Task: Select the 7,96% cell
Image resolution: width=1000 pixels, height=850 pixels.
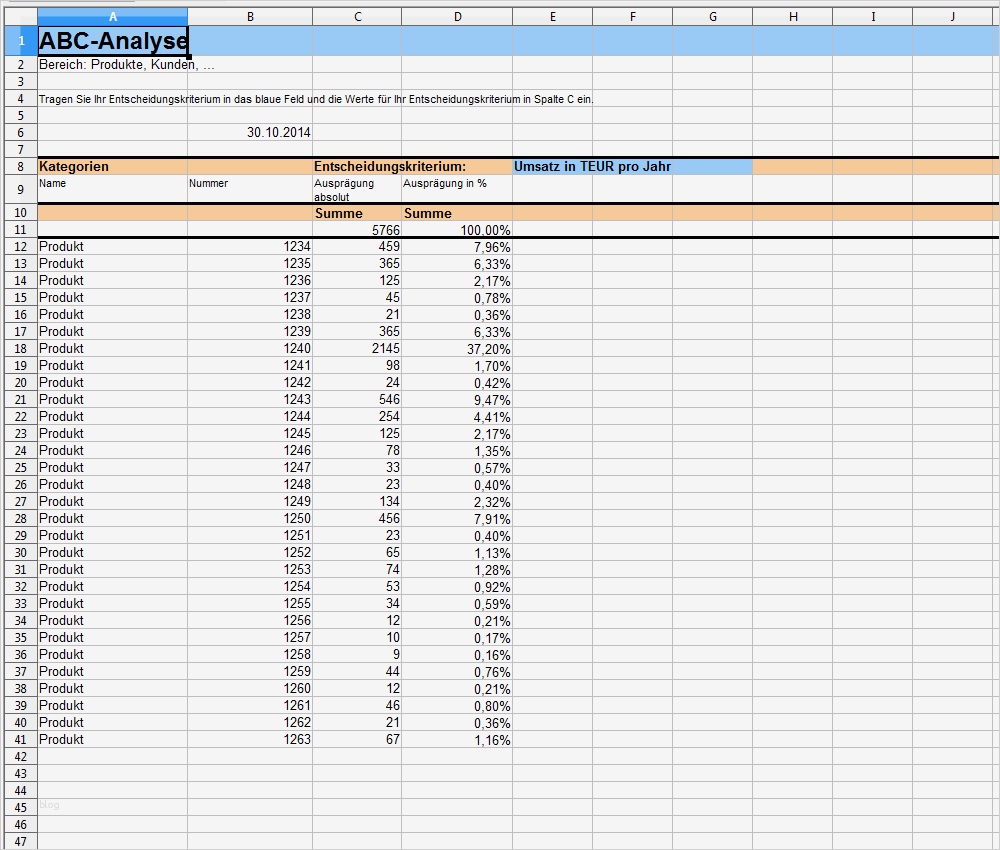Action: [457, 247]
